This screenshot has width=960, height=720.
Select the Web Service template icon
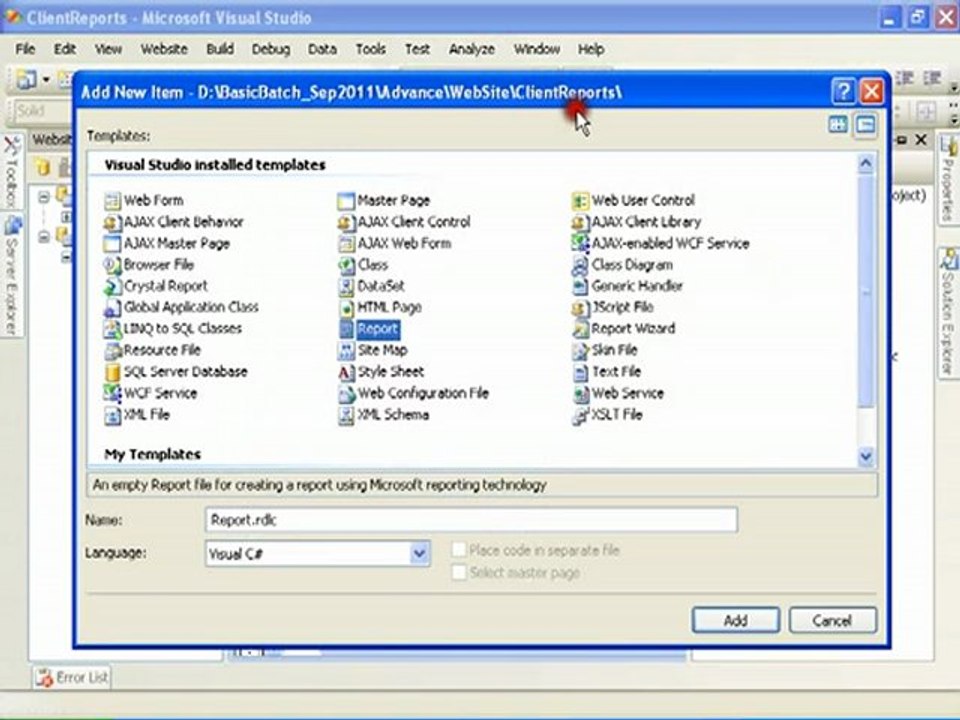(580, 393)
